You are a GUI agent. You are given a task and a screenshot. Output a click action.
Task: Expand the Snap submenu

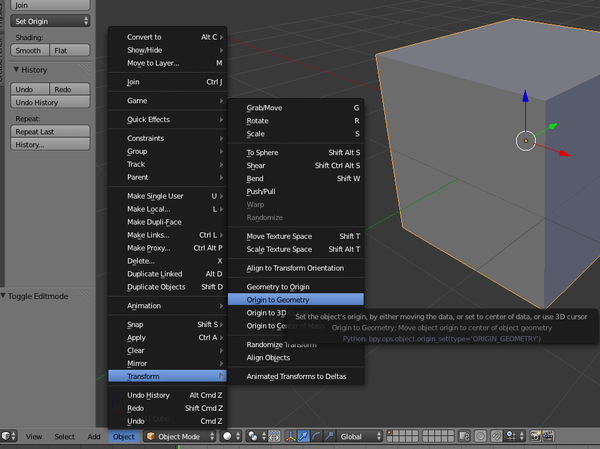(x=168, y=325)
